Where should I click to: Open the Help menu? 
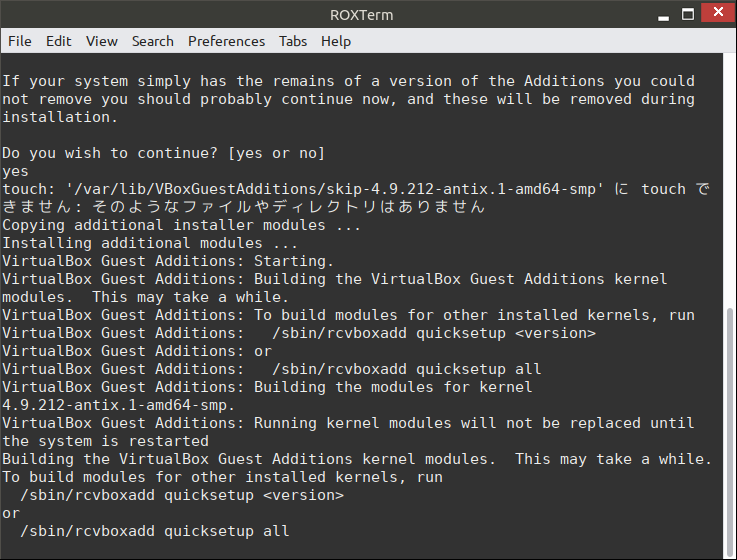336,41
